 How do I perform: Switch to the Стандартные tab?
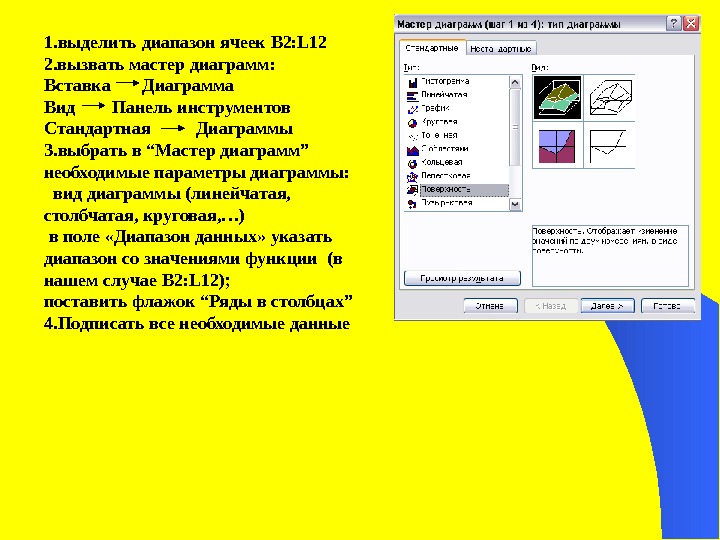tap(432, 48)
